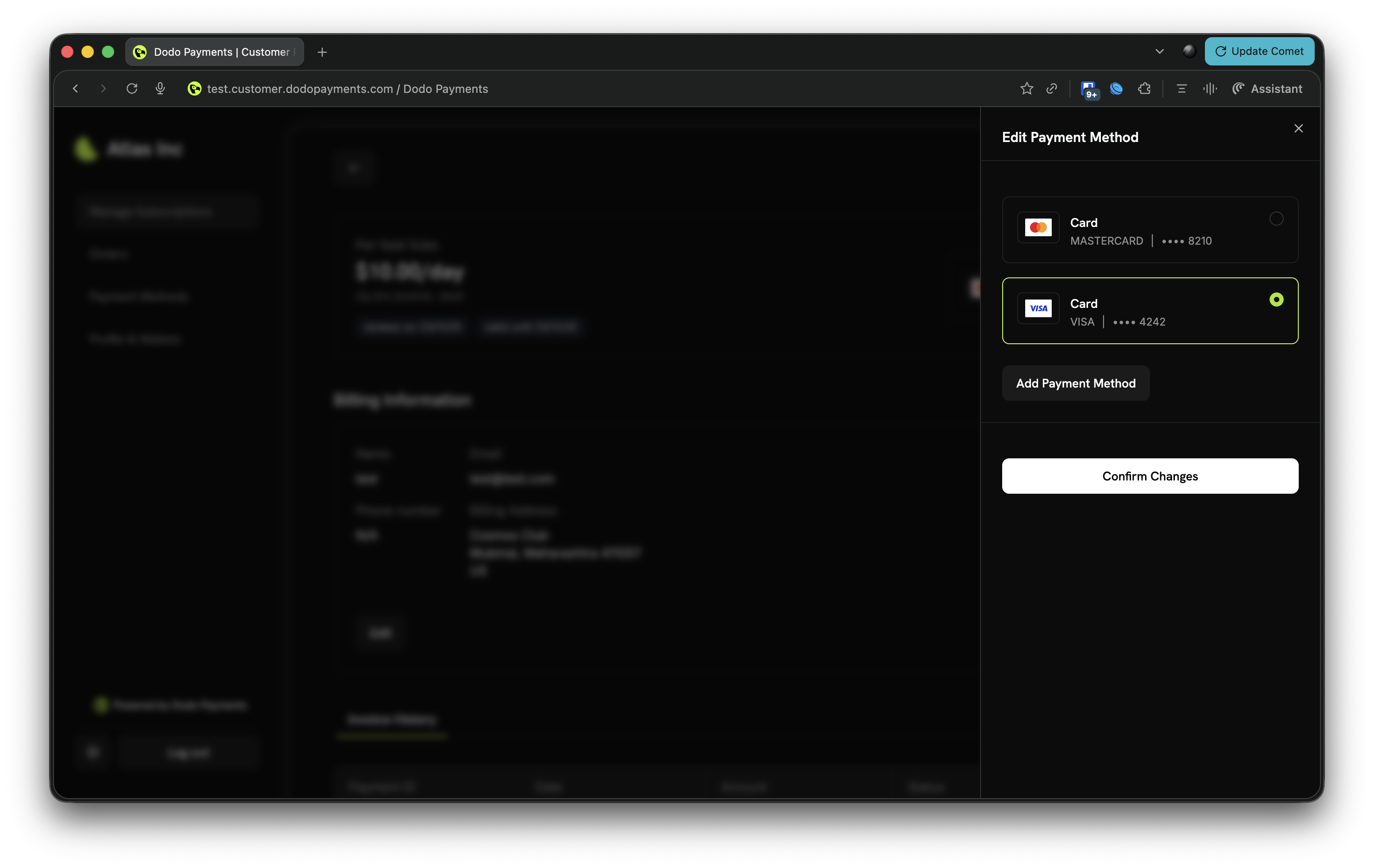The width and height of the screenshot is (1374, 868).
Task: Click the blue save extension with 9+ badge
Action: [1088, 89]
